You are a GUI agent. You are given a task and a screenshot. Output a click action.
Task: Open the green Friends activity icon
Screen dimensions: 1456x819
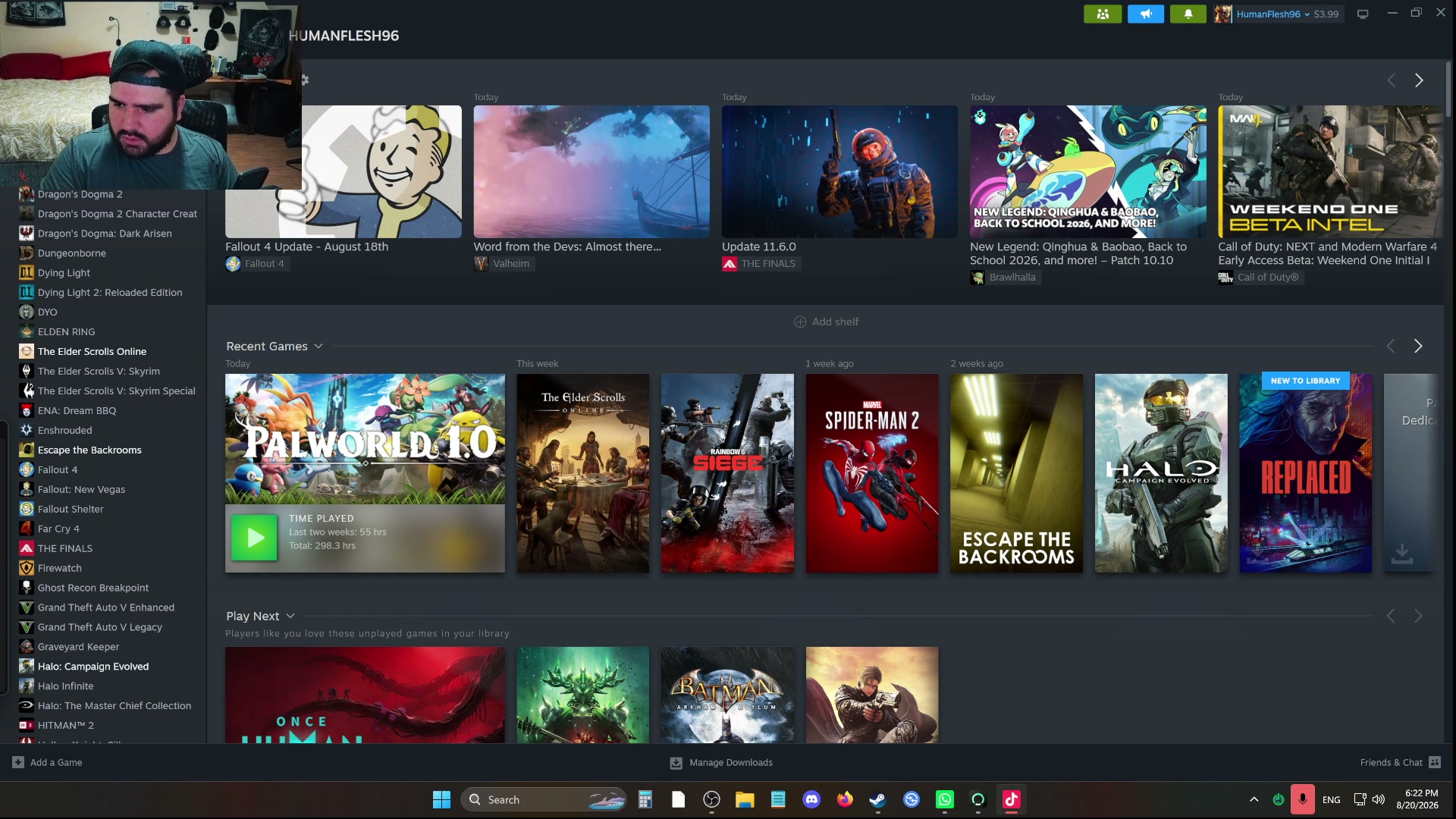1103,14
